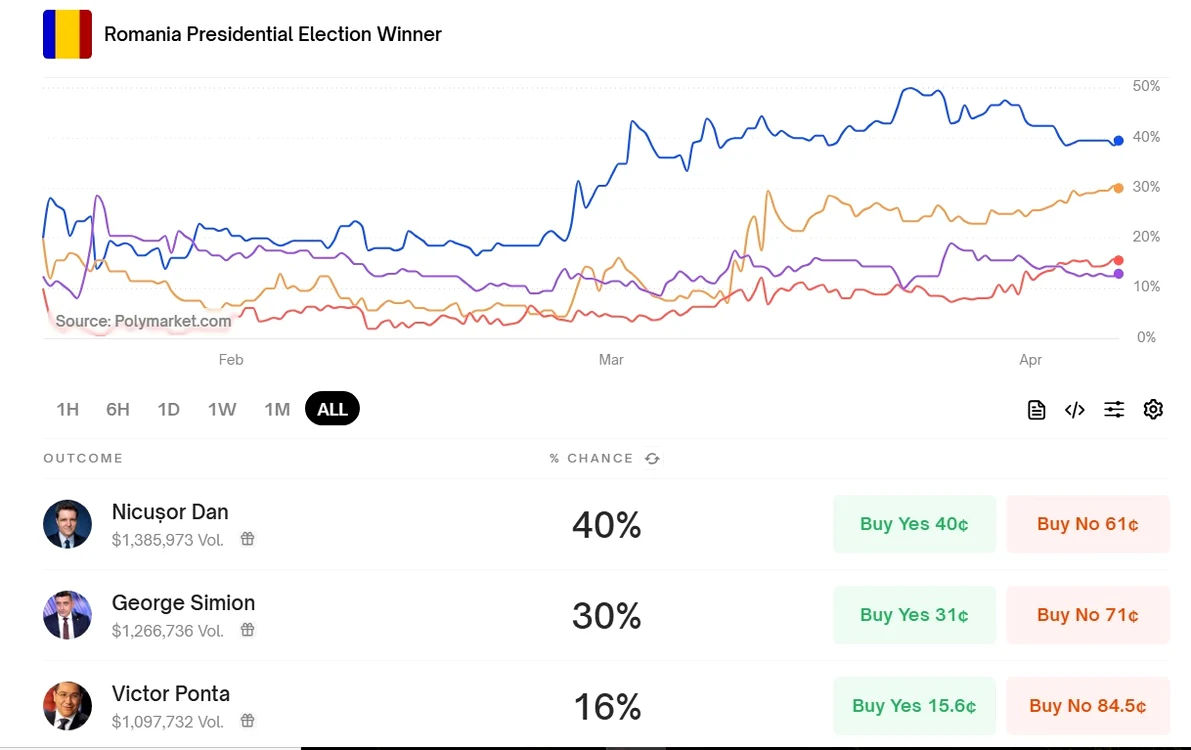
Task: Click the refresh icon beside % Chance
Action: tap(652, 458)
